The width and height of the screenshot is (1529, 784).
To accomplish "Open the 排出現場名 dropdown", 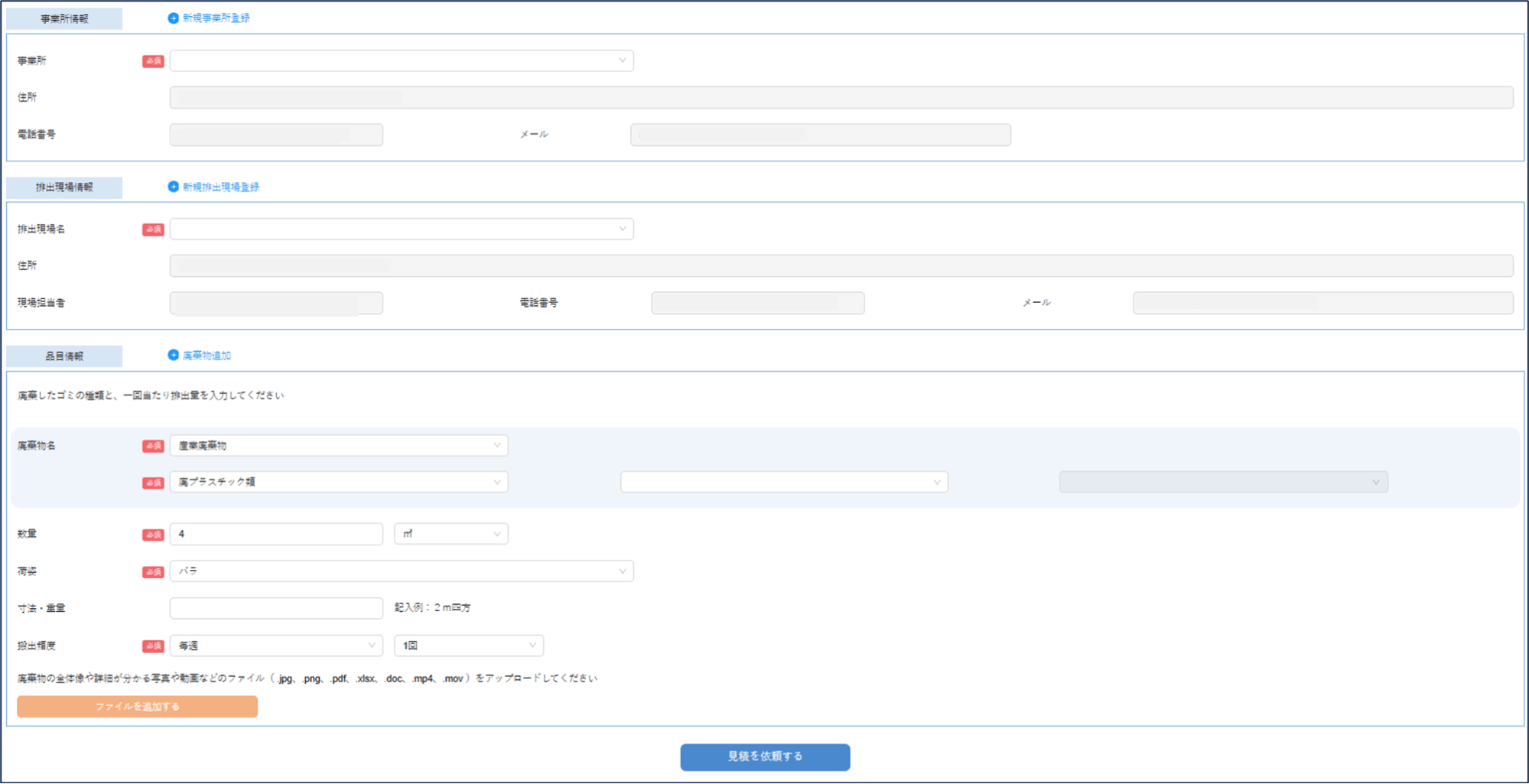I will [x=401, y=229].
